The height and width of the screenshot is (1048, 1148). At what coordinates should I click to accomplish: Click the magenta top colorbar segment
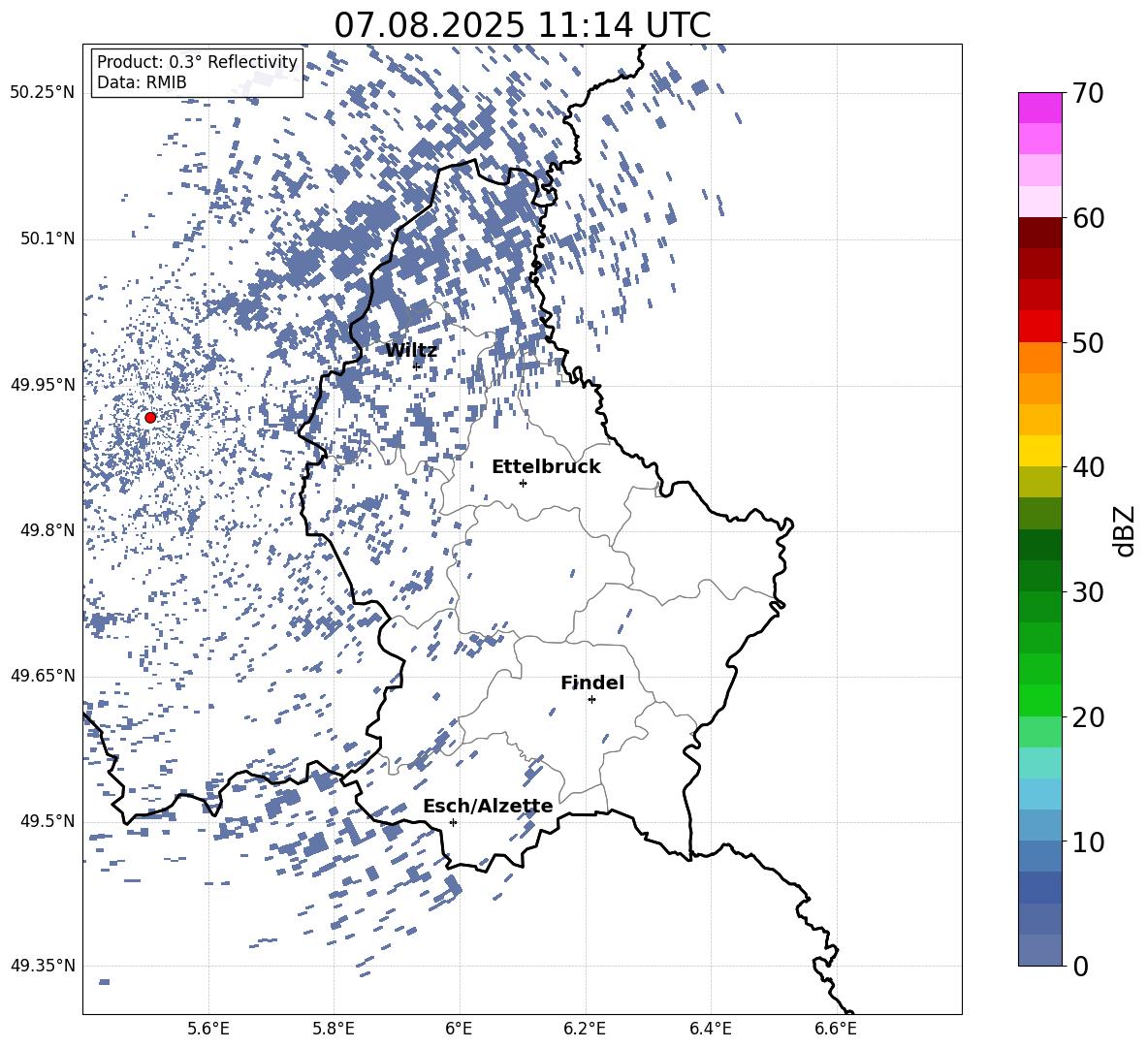coord(1039,108)
